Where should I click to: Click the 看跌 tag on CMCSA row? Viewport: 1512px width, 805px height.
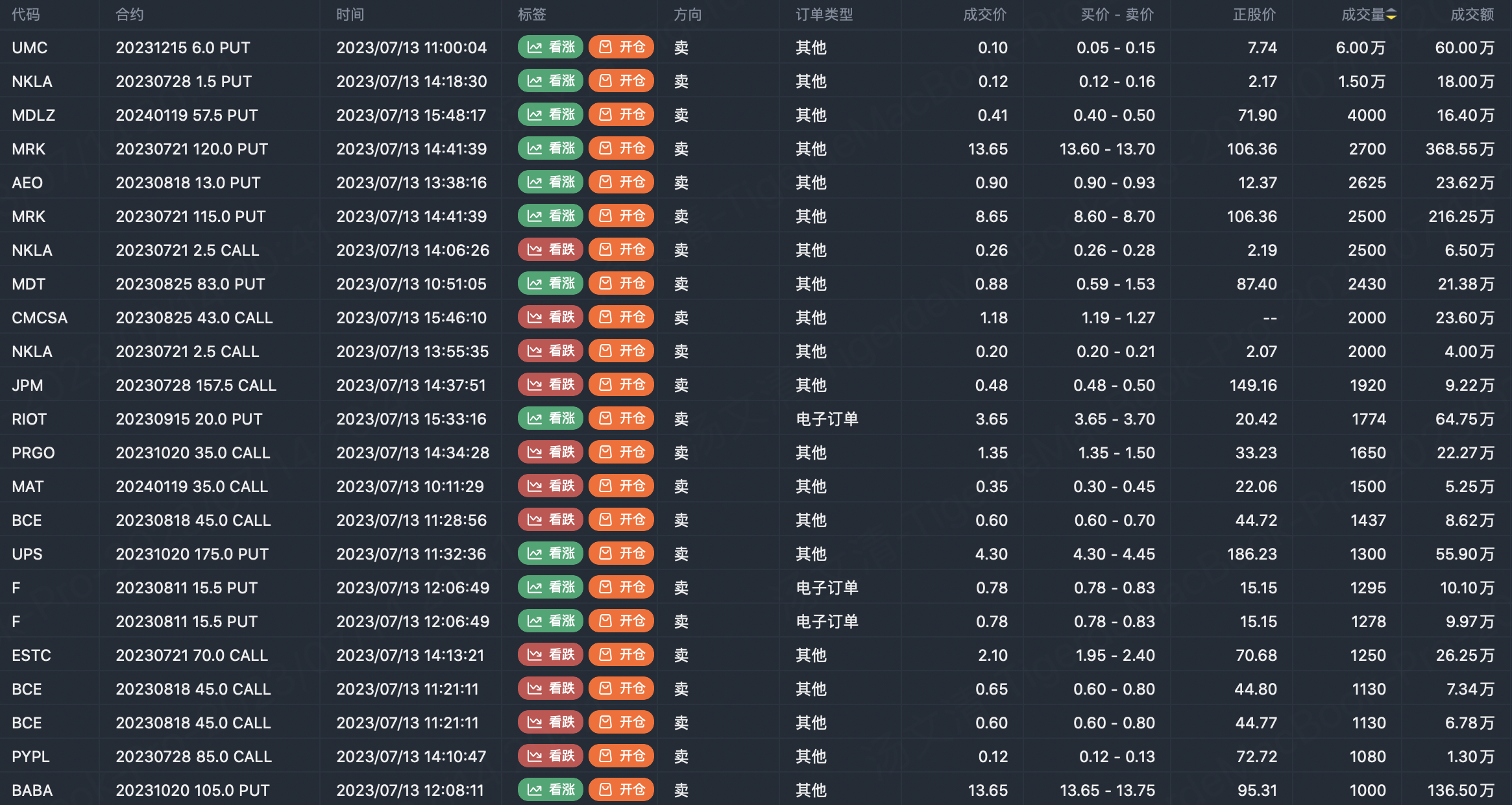point(551,317)
